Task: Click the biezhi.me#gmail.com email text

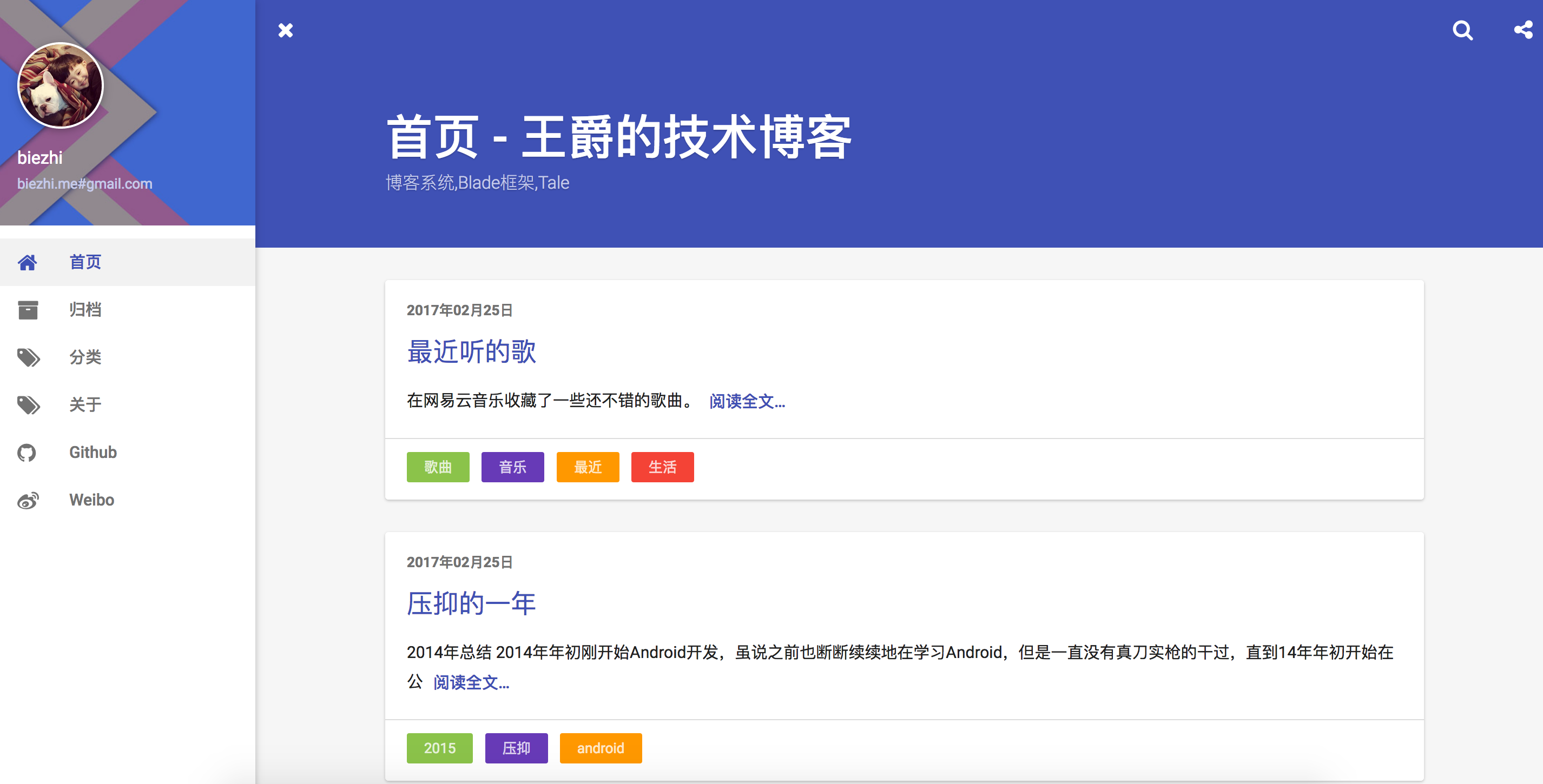Action: [84, 184]
